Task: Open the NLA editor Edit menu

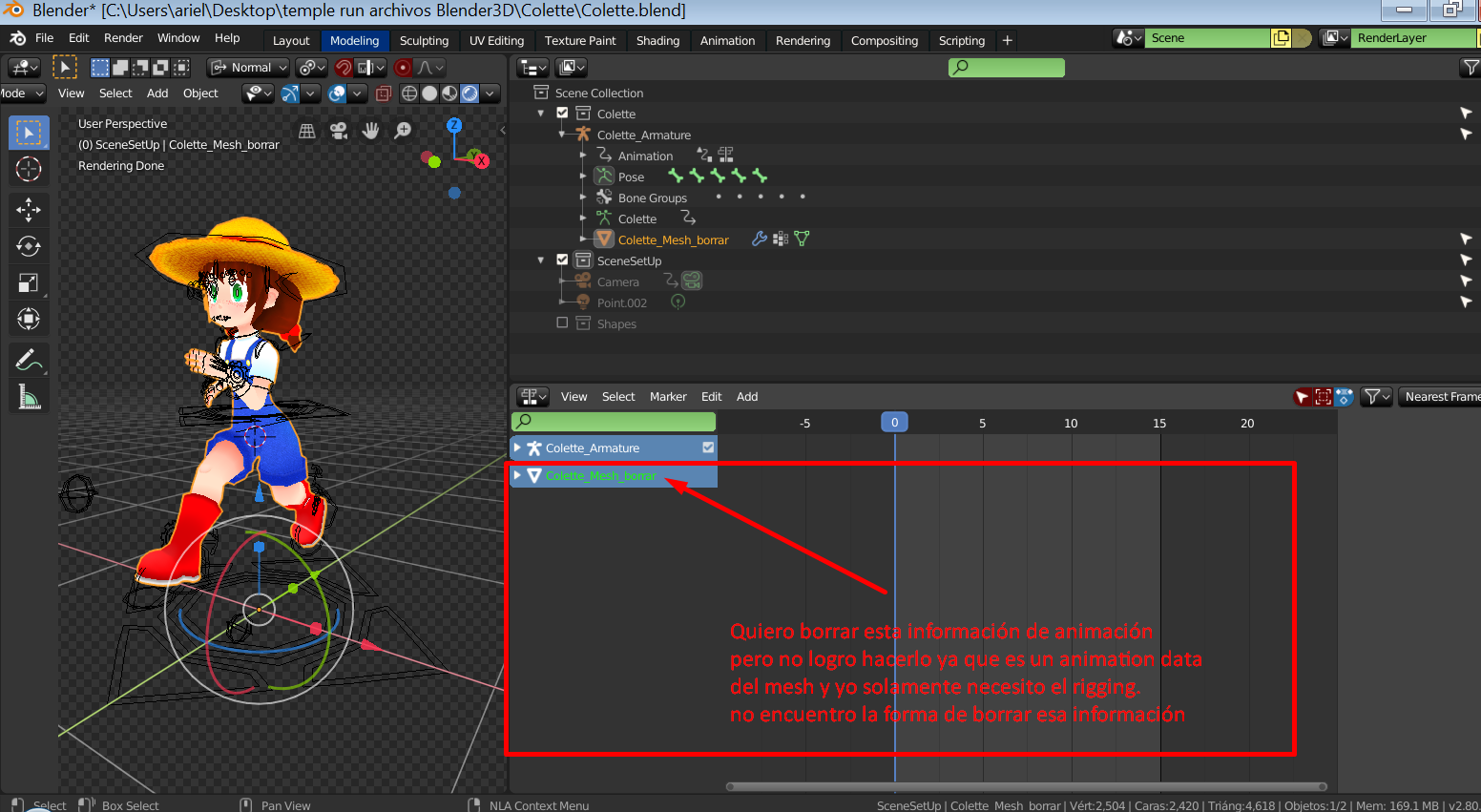Action: pos(712,397)
